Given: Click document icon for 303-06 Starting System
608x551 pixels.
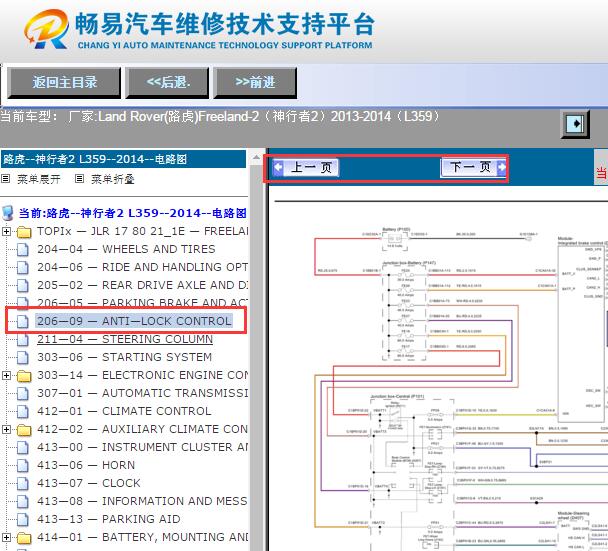Looking at the screenshot, I should click(23, 358).
